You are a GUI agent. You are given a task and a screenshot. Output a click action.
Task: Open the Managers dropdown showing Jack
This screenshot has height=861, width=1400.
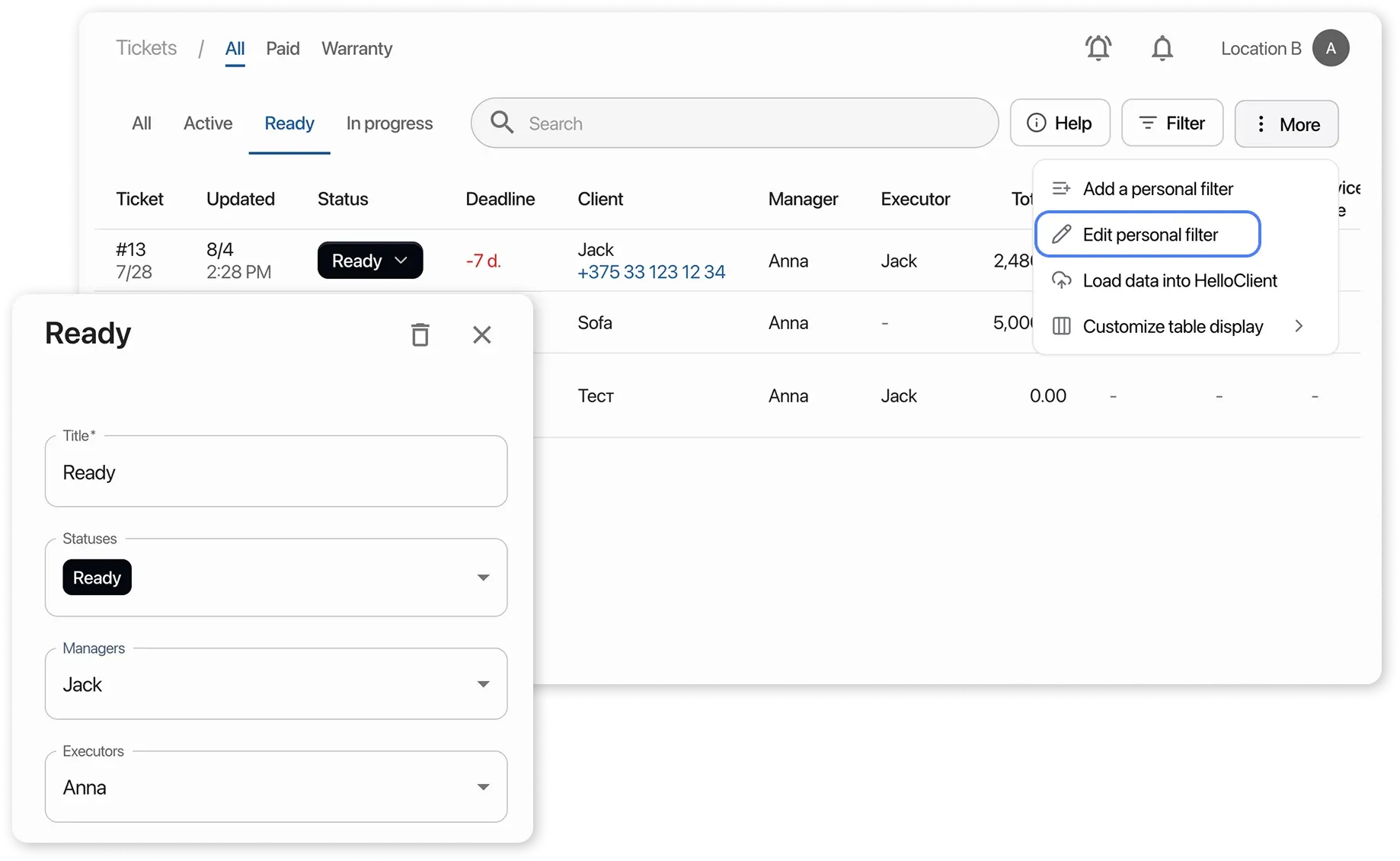pyautogui.click(x=482, y=684)
